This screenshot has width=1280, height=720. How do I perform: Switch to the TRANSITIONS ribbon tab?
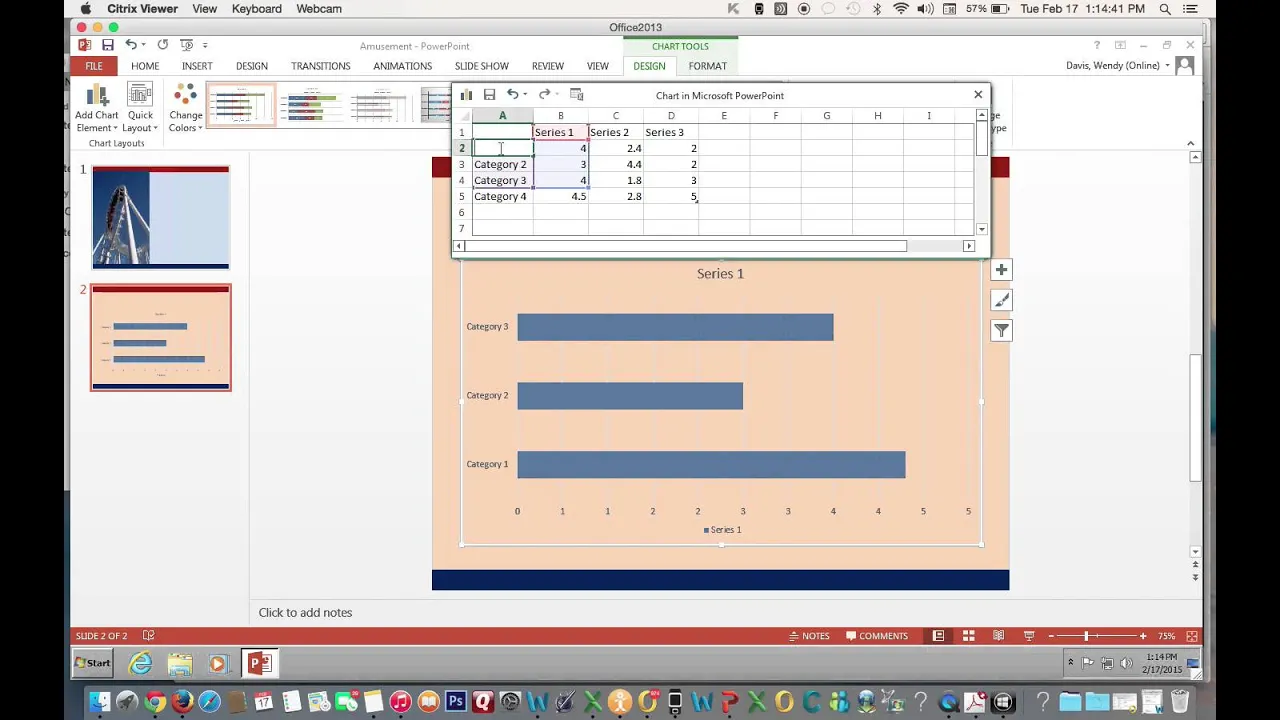pos(320,66)
